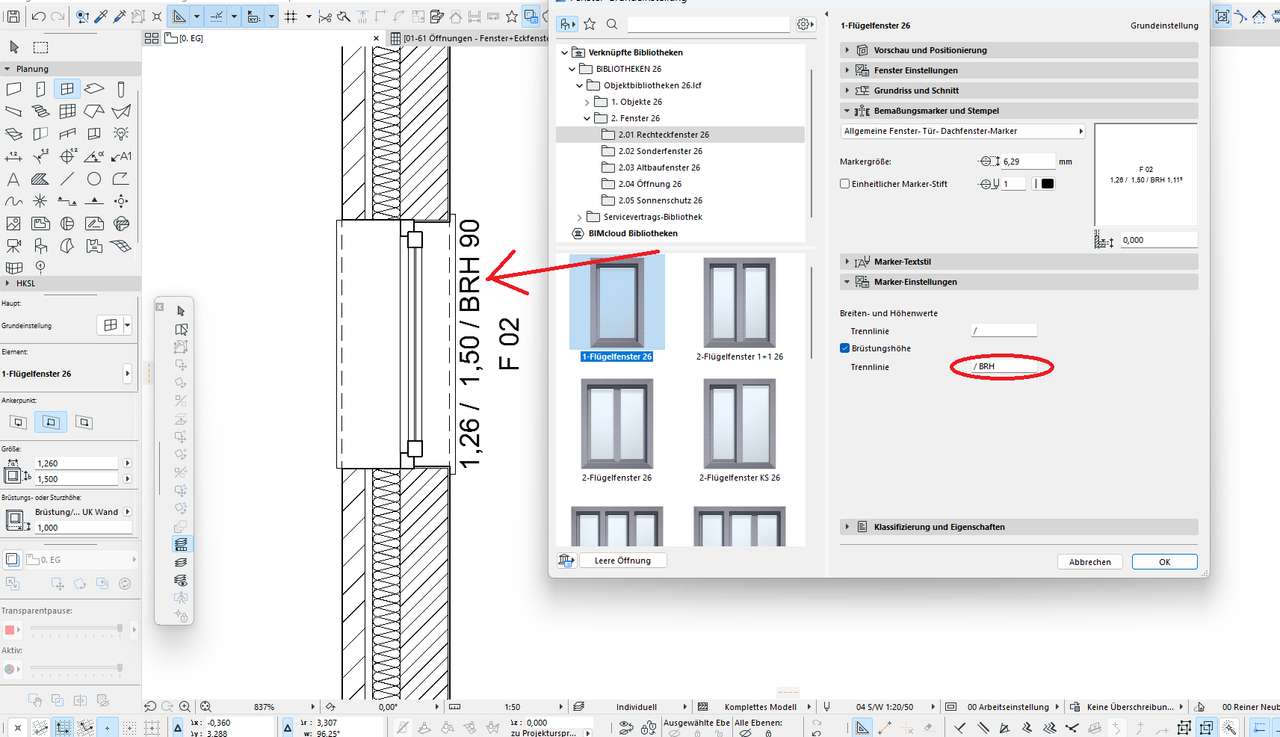Click the Markergröße field showing 6,29
The height and width of the screenshot is (737, 1280).
(x=1027, y=161)
